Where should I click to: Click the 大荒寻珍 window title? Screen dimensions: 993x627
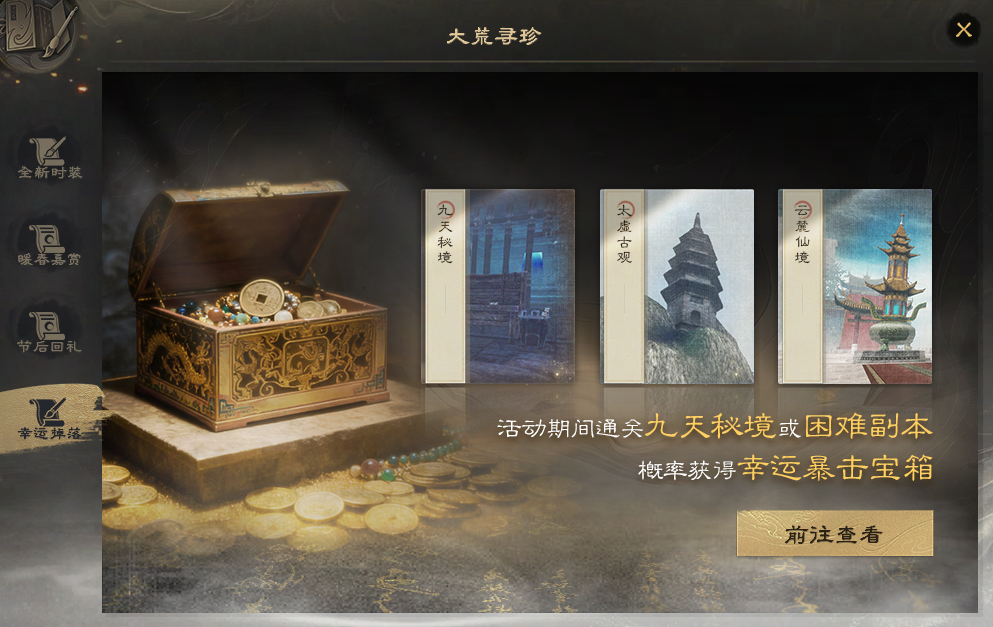(x=493, y=36)
